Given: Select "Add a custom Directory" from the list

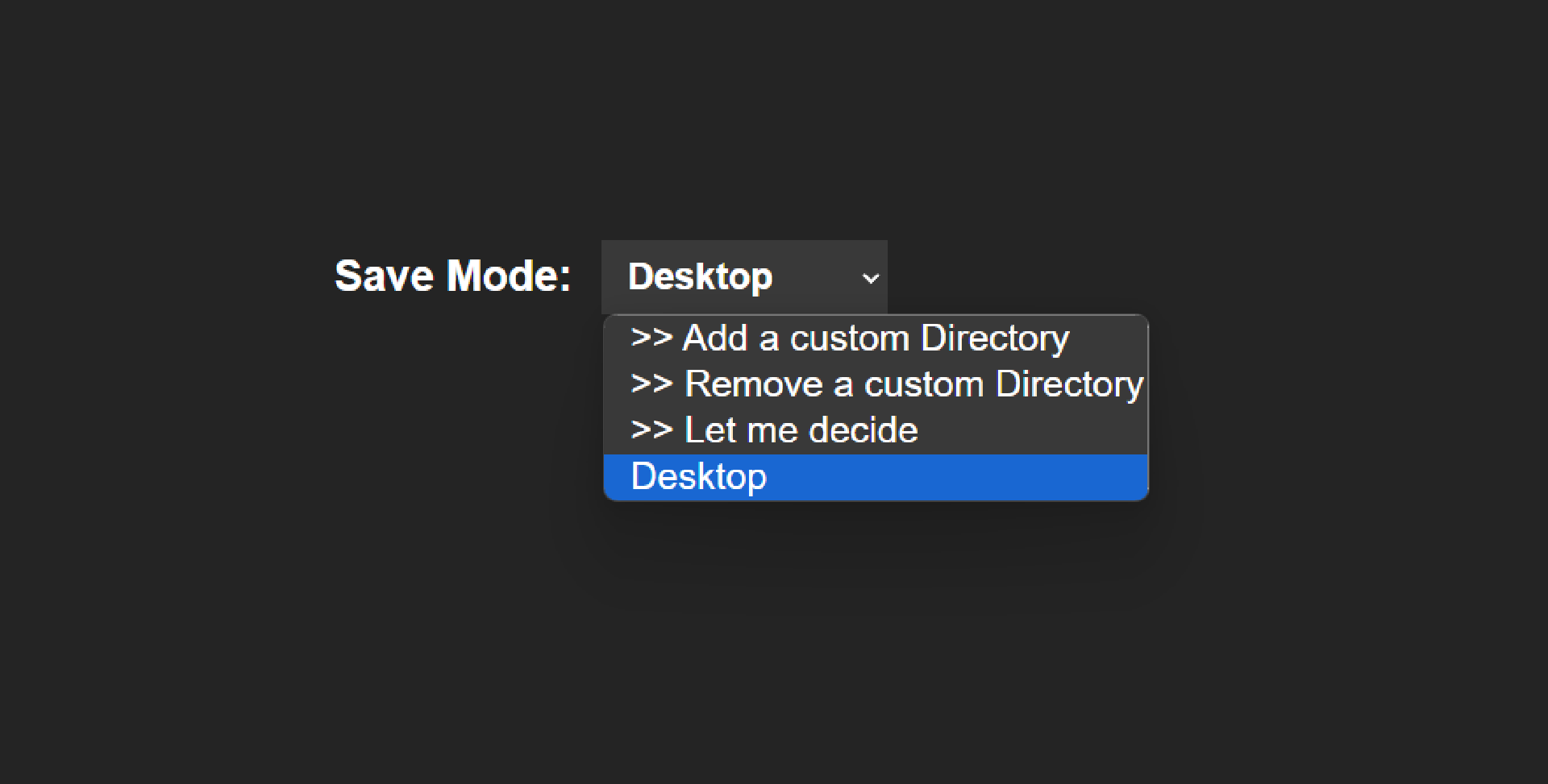Looking at the screenshot, I should coord(876,338).
